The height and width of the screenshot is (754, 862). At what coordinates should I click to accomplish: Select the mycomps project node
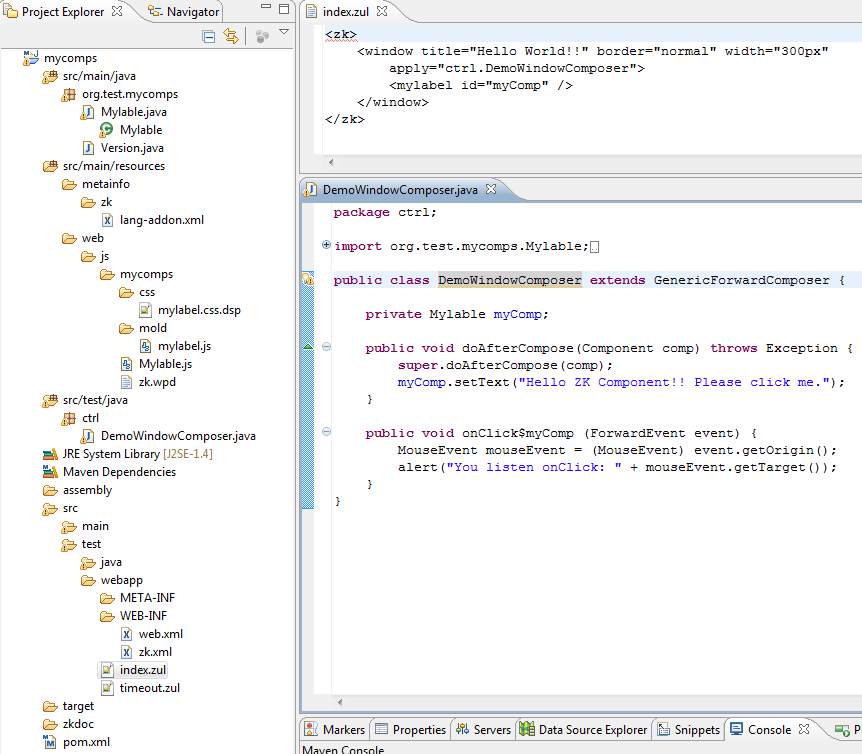coord(70,58)
